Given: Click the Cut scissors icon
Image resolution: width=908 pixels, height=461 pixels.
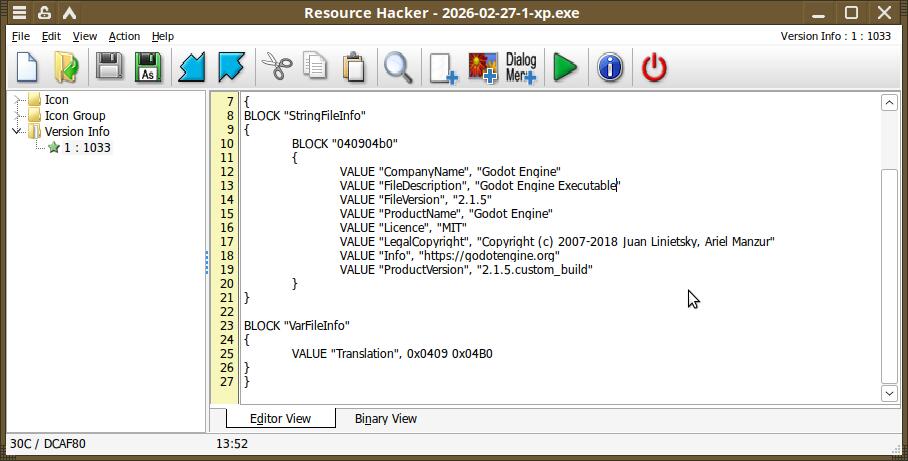Looking at the screenshot, I should 277,67.
